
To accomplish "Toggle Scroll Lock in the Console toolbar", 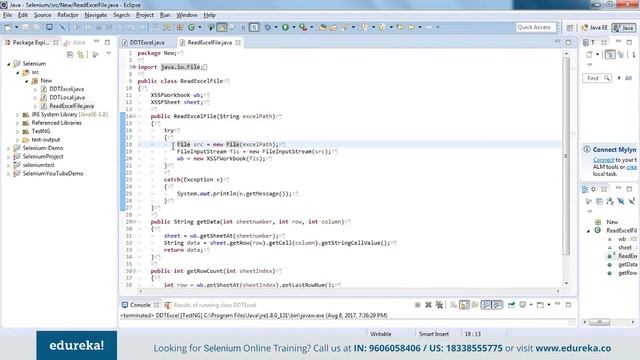I will (464, 305).
